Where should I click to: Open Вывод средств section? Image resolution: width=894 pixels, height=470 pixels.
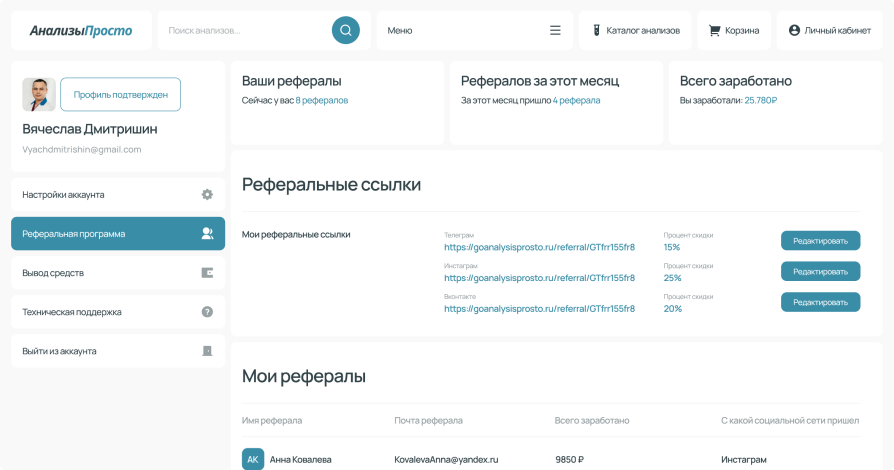pos(118,273)
